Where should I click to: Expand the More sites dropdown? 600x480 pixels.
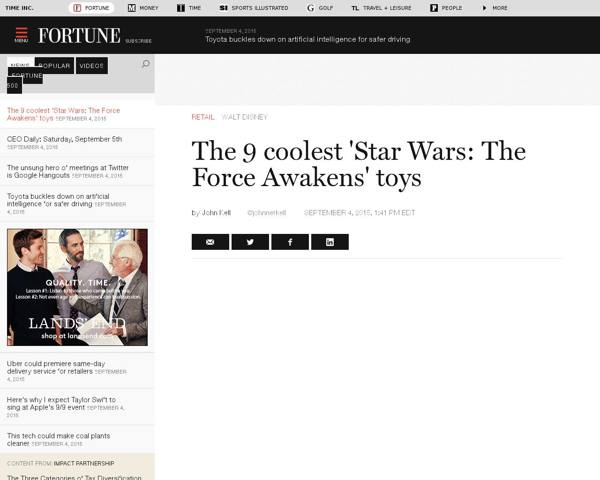(494, 7)
